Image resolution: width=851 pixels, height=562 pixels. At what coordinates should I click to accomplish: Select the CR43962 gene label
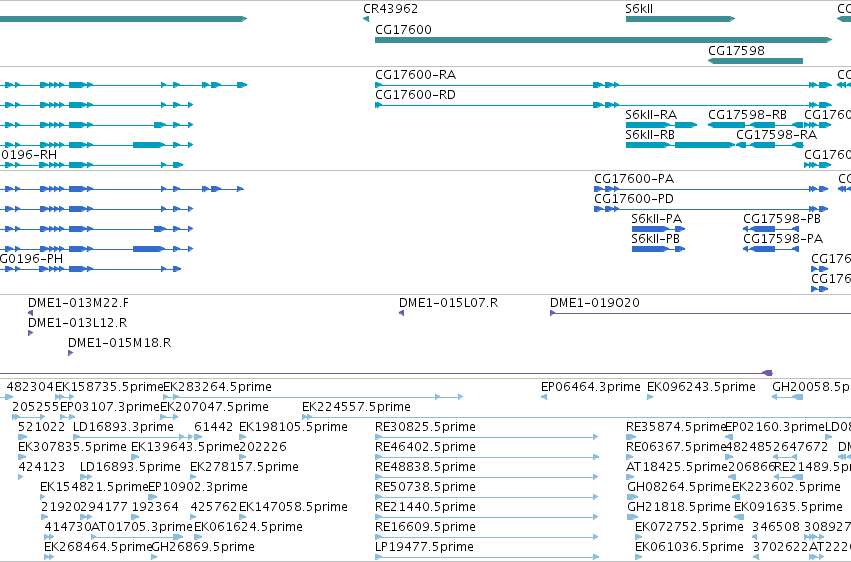pyautogui.click(x=390, y=9)
